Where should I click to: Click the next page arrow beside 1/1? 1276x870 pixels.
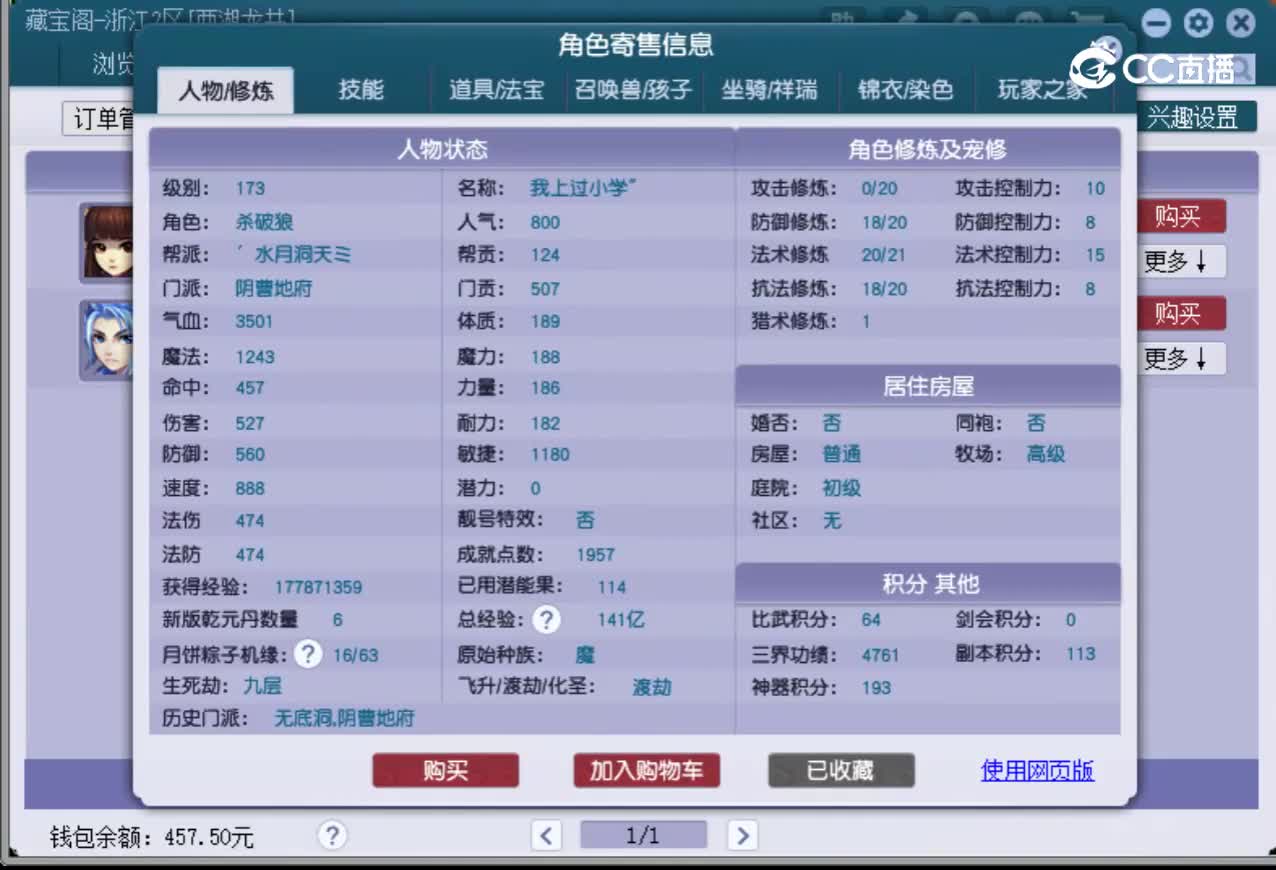click(x=743, y=835)
